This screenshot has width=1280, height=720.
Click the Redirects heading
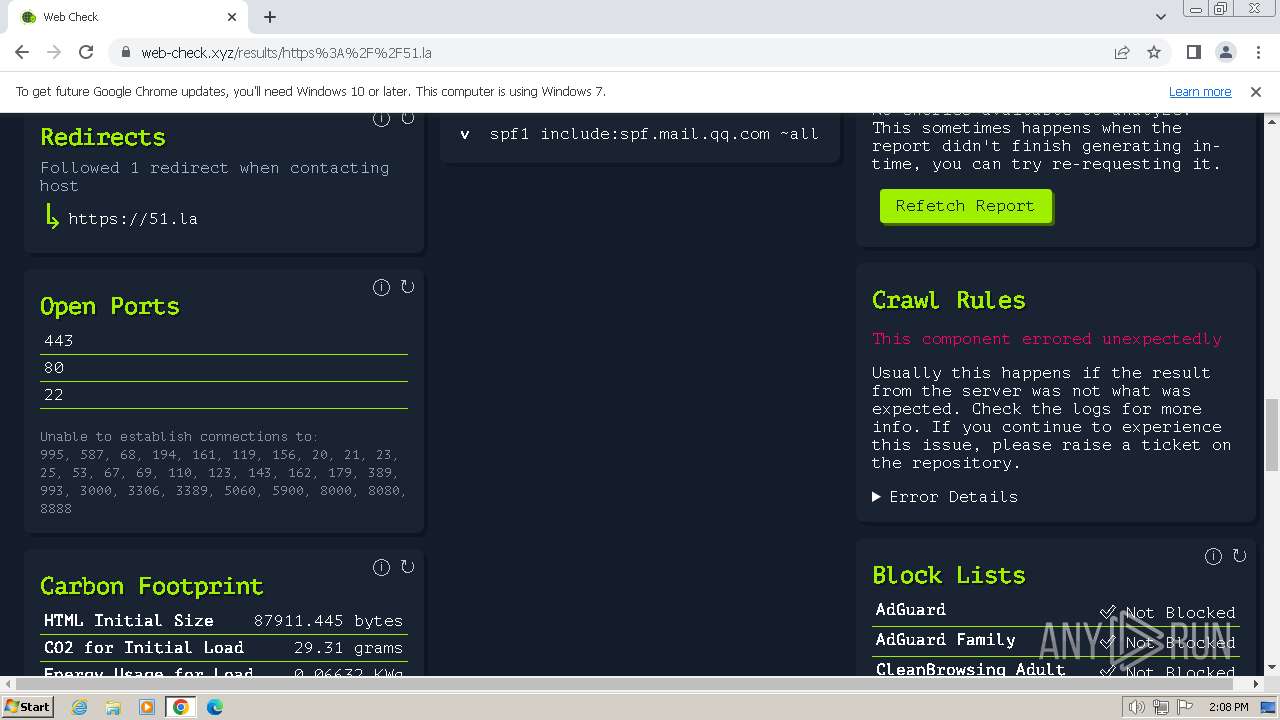[103, 138]
